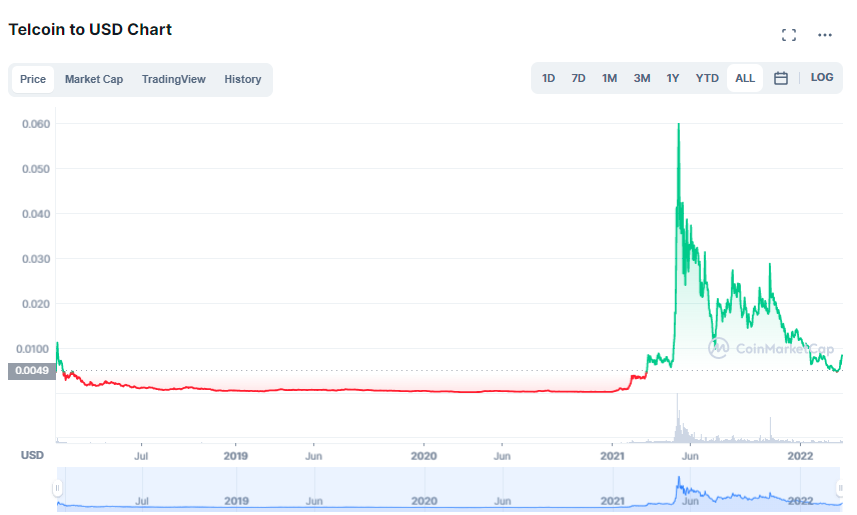Click the 2022 x-axis label
Image resolution: width=857 pixels, height=515 pixels.
(800, 456)
